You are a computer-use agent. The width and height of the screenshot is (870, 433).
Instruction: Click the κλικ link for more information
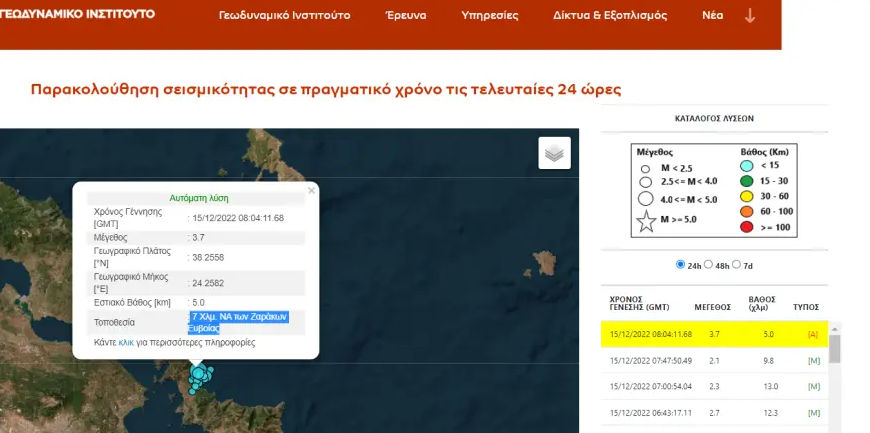[126, 342]
